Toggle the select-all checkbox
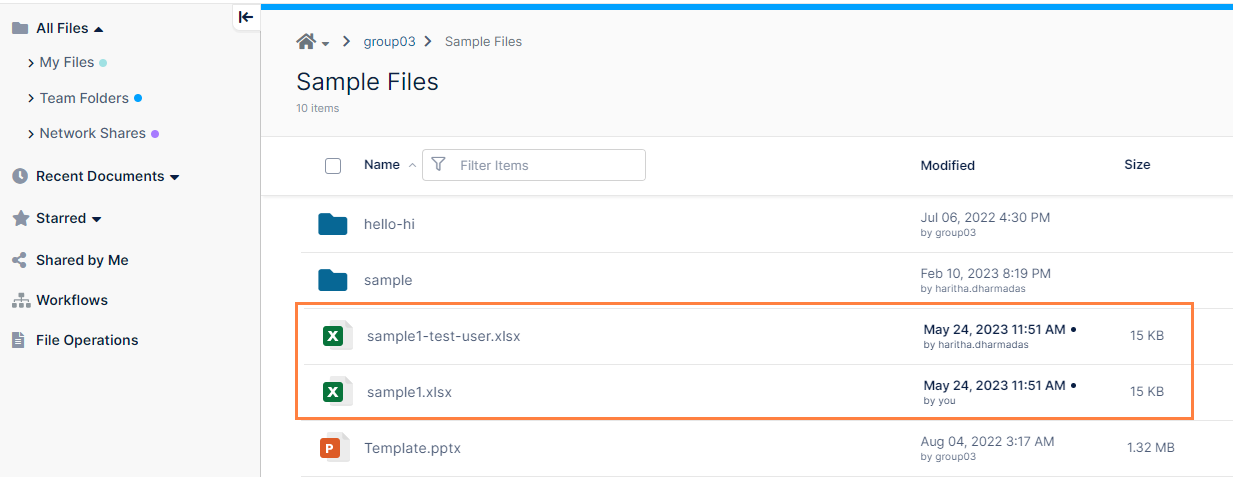 pyautogui.click(x=333, y=166)
